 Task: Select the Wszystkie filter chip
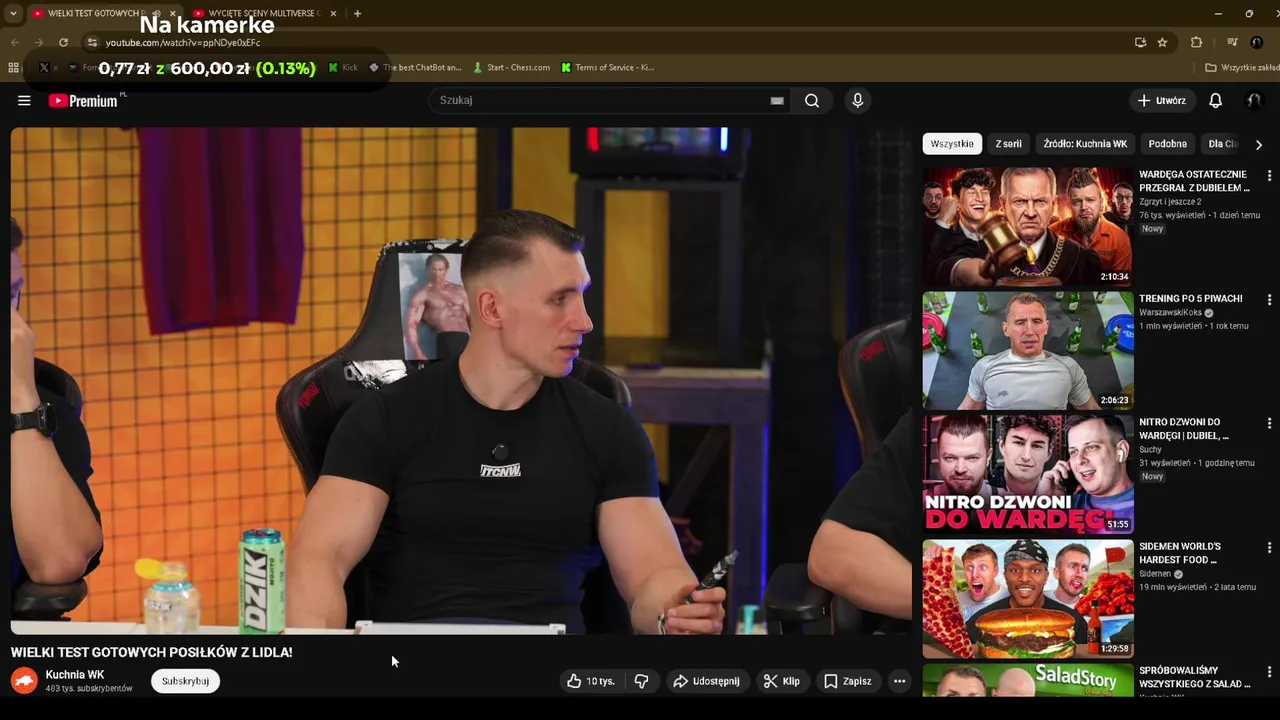pos(952,144)
